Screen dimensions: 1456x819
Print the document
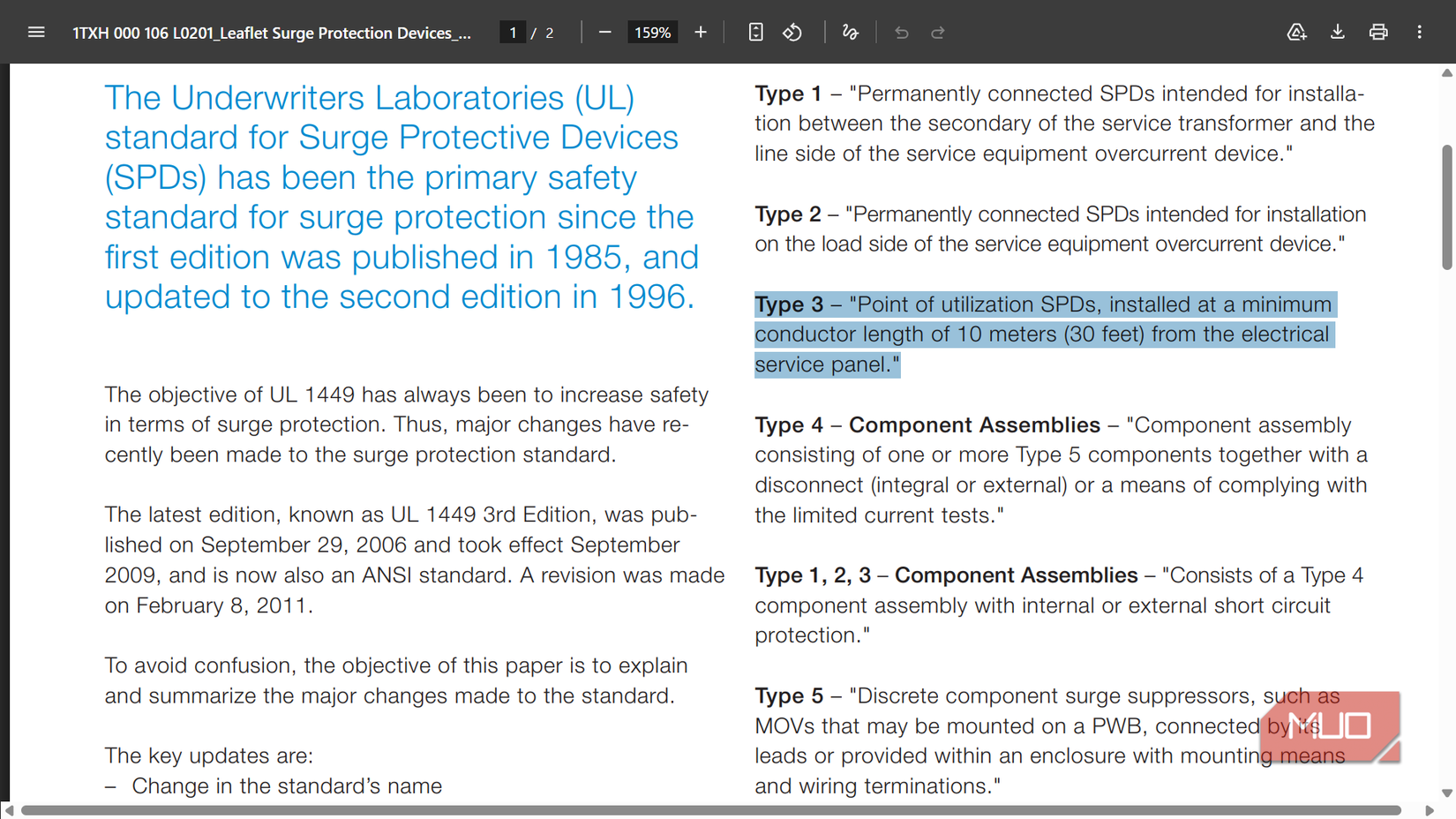click(x=1378, y=33)
